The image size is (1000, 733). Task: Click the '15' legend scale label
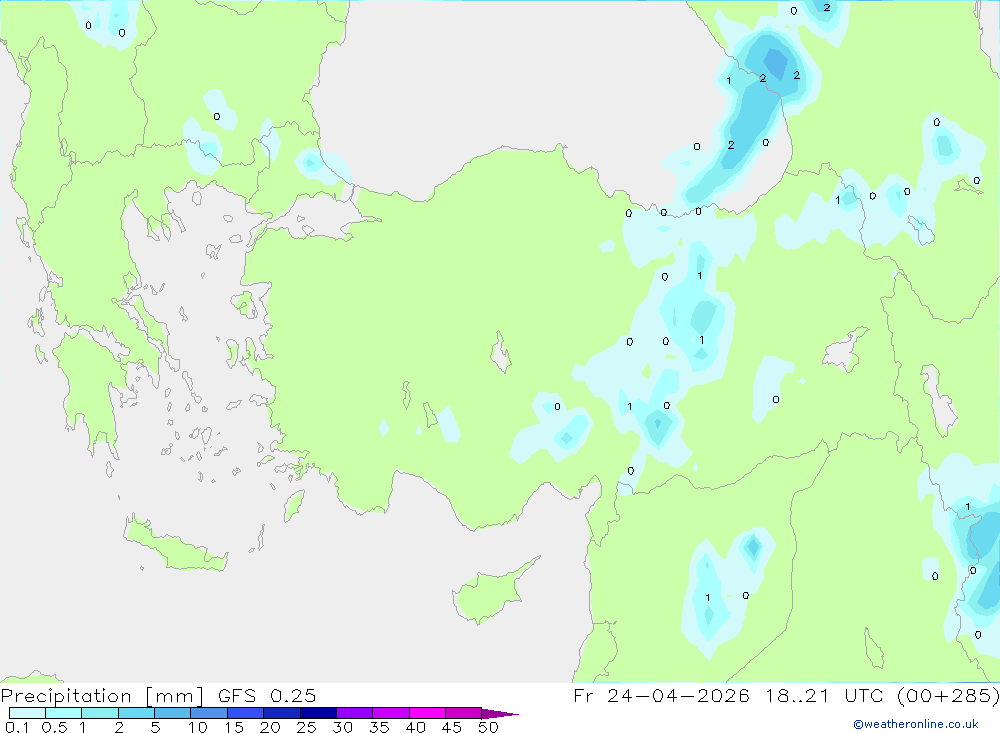234,727
